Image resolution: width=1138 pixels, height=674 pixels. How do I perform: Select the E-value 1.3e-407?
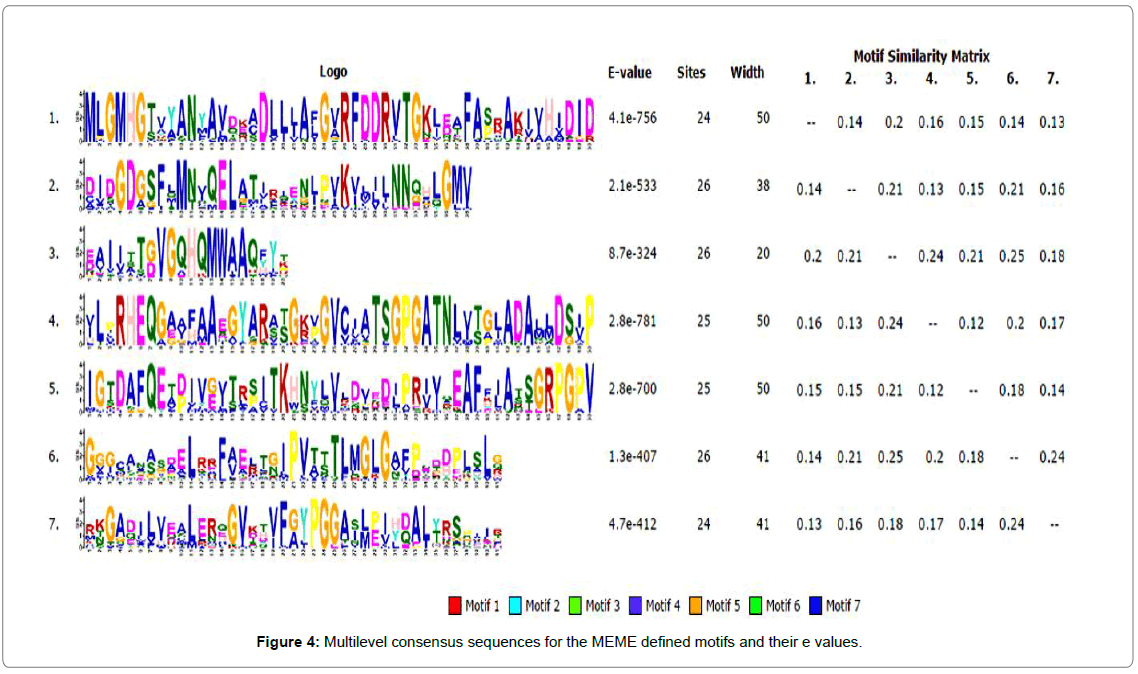coord(633,457)
